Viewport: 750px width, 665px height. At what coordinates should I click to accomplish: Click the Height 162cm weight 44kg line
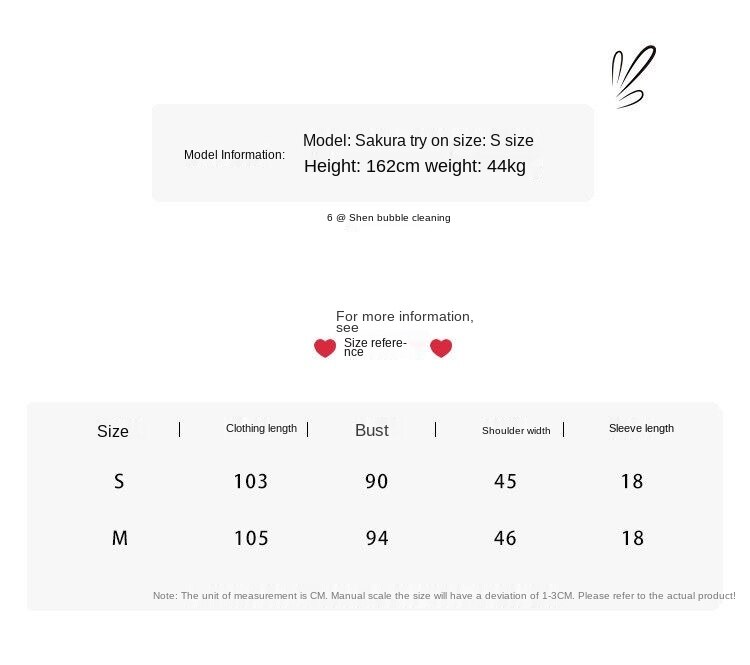pos(415,166)
